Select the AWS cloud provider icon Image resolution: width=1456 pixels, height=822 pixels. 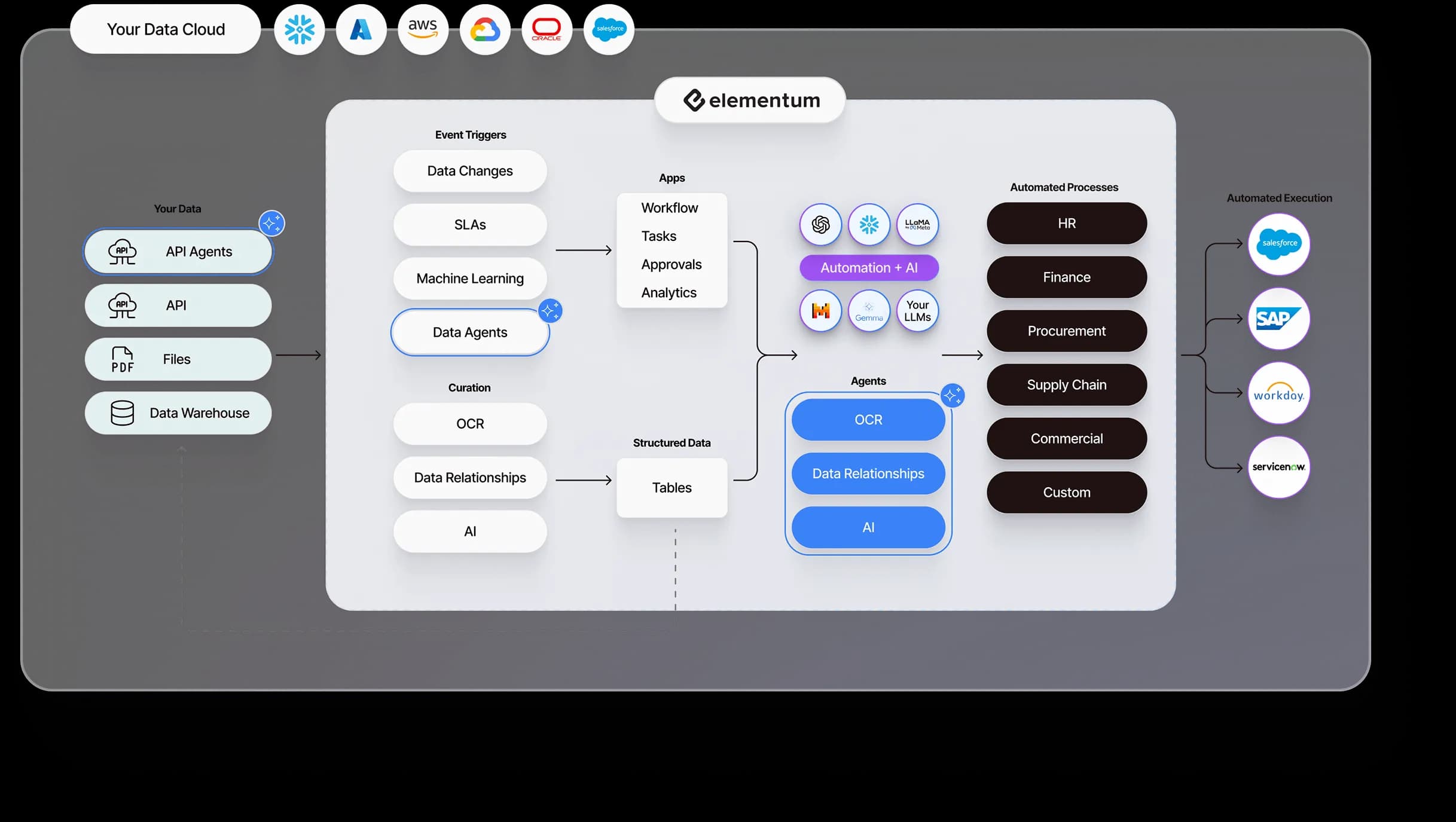coord(423,29)
